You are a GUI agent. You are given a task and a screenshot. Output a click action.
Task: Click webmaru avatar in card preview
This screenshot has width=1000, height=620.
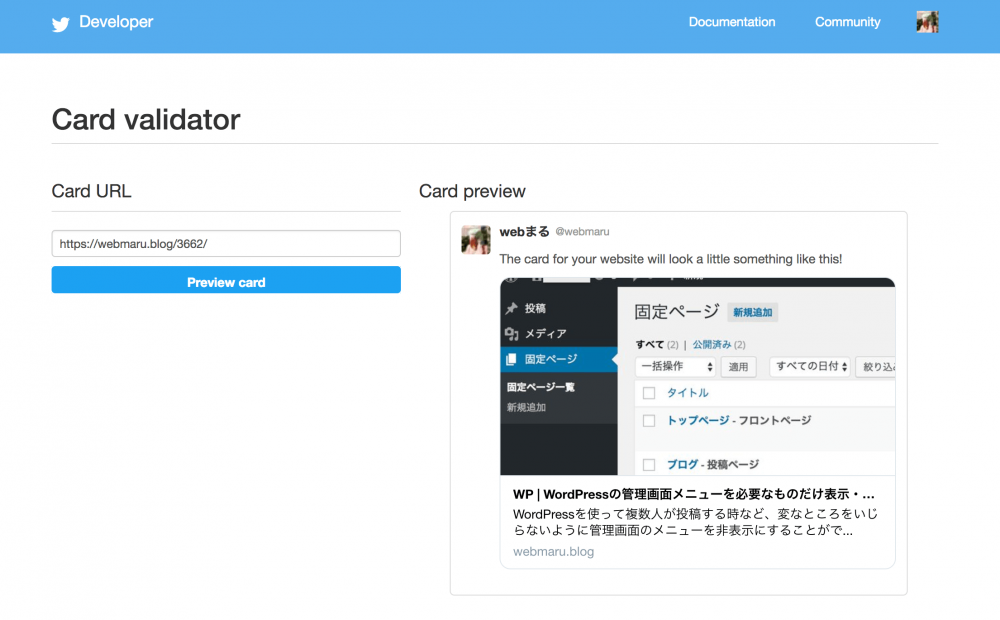coord(476,240)
